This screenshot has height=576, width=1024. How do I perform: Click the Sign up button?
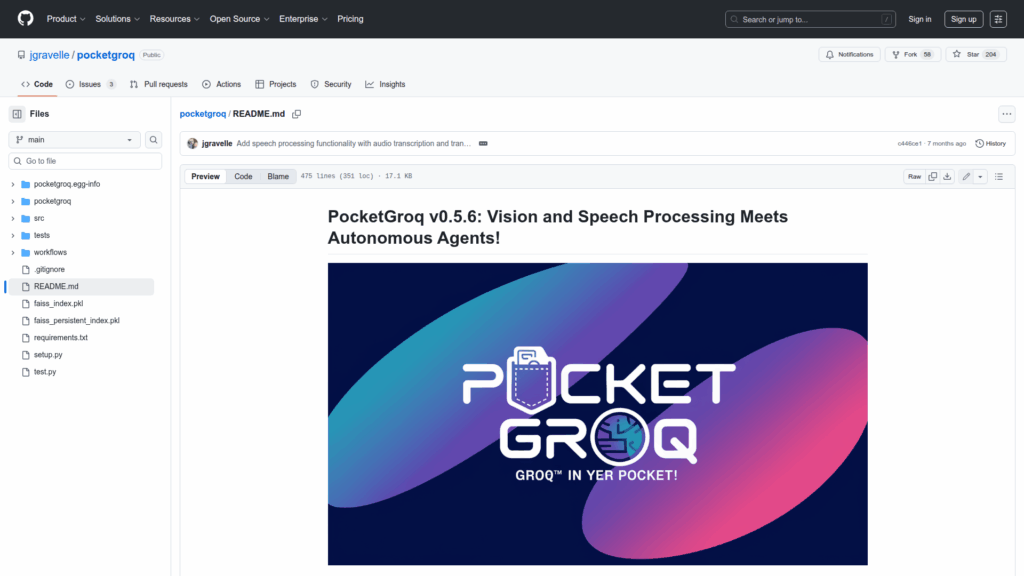pyautogui.click(x=963, y=19)
